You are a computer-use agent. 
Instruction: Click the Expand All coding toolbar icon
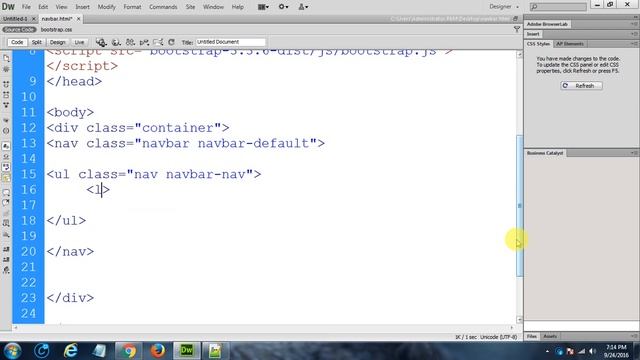tap(6, 105)
